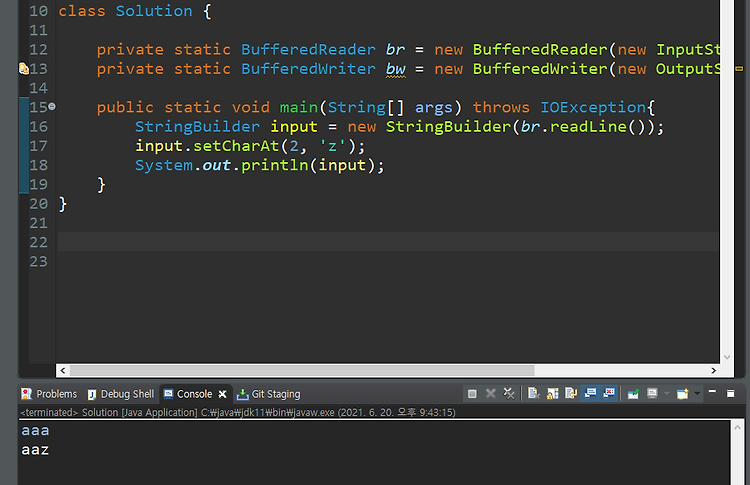Click the console vertical scrollbar up arrow
The image size is (750, 485).
[737, 428]
